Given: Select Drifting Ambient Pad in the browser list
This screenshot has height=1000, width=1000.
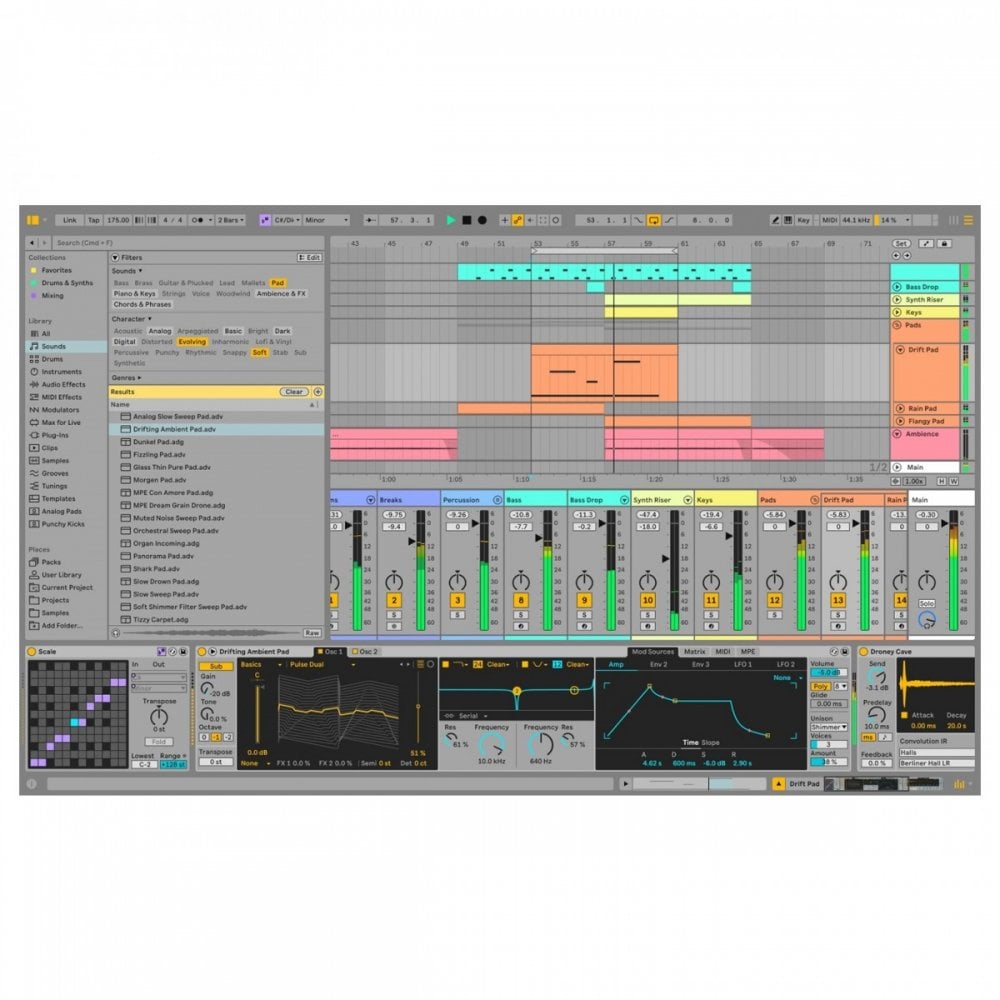Looking at the screenshot, I should coord(175,428).
